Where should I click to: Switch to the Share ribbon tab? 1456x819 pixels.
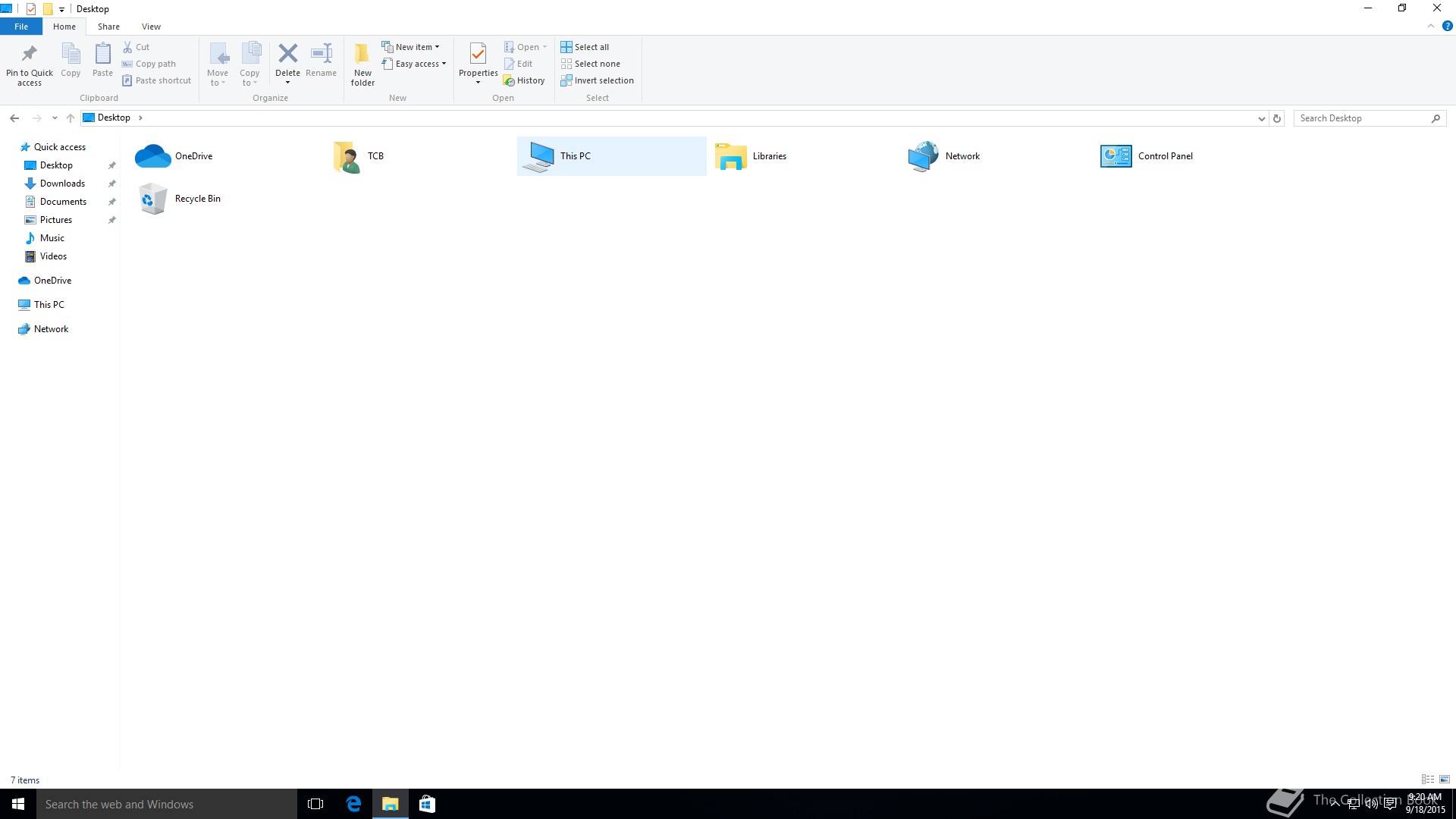(x=108, y=27)
